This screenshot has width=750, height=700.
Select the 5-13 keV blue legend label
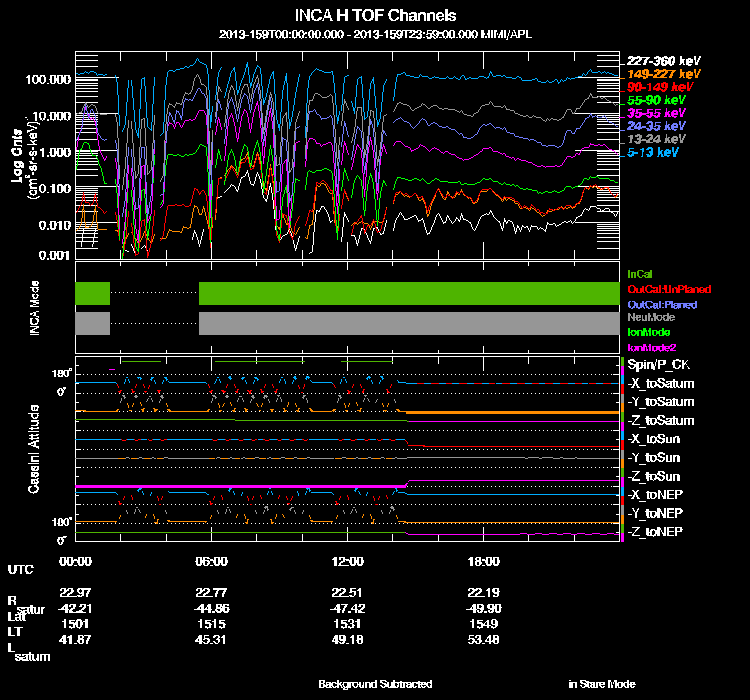tap(656, 153)
